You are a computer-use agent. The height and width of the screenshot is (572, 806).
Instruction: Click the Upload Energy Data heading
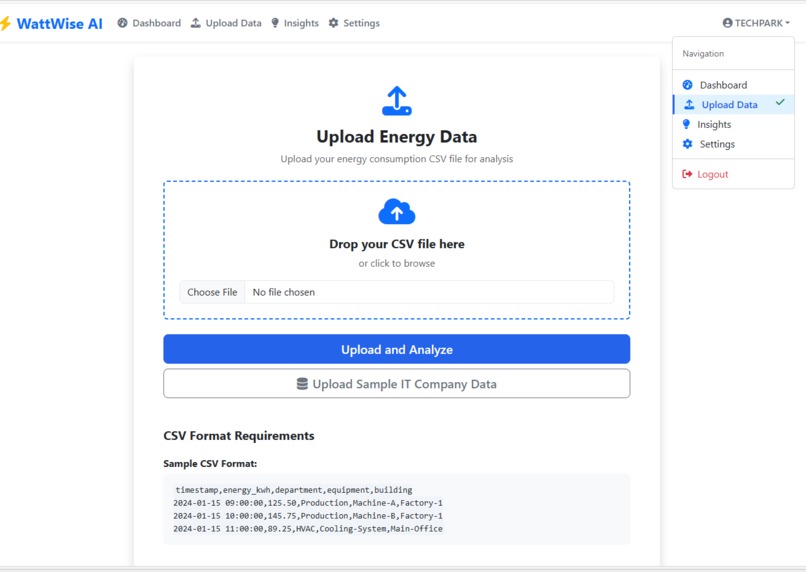(397, 137)
